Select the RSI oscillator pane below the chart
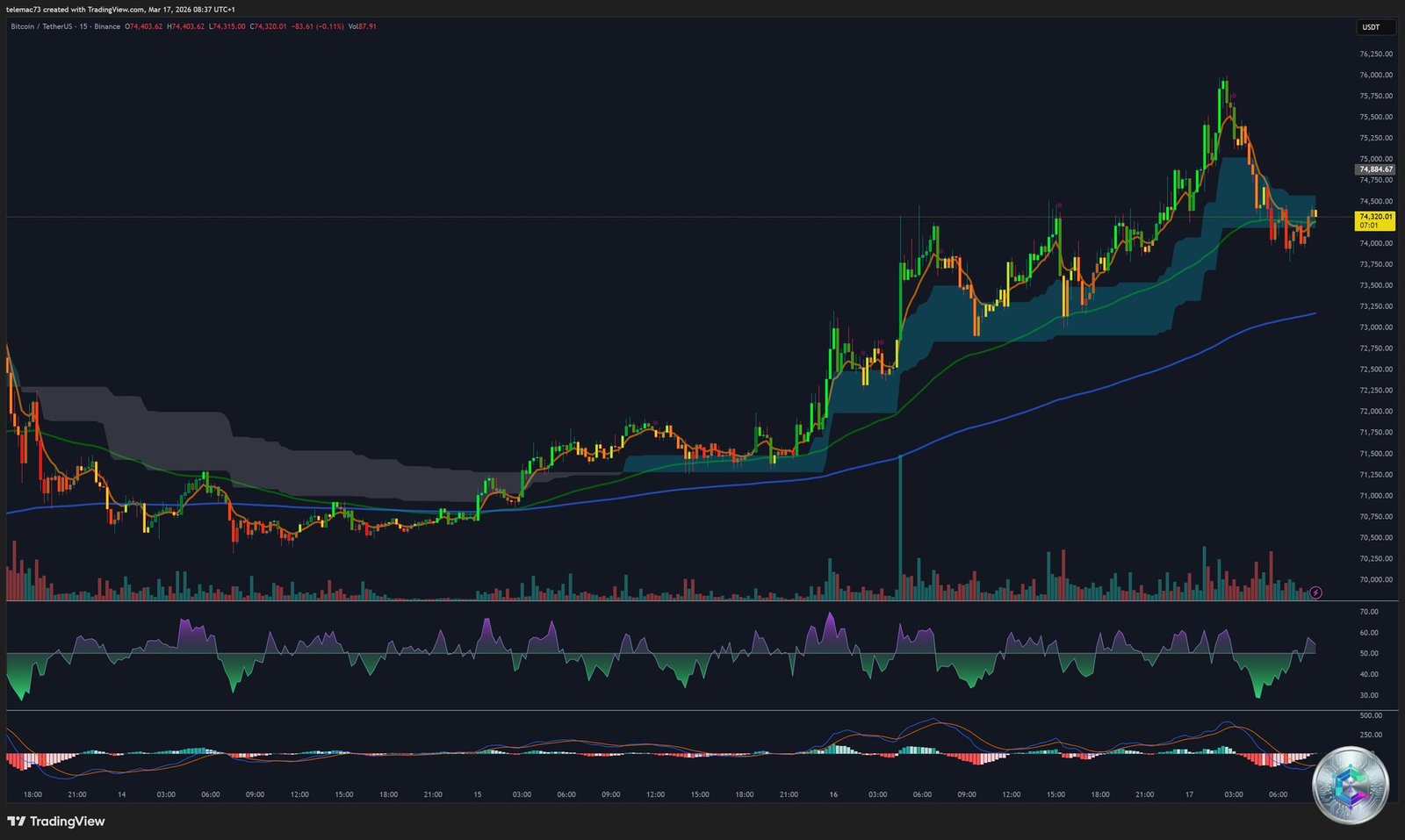1405x840 pixels. 659,658
